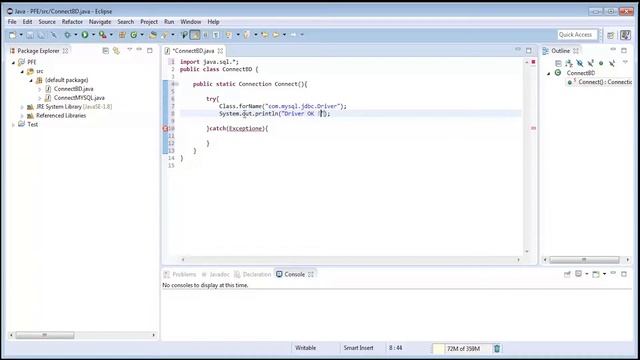Switch to the Declaration tab
640x360 pixels.
coord(253,274)
